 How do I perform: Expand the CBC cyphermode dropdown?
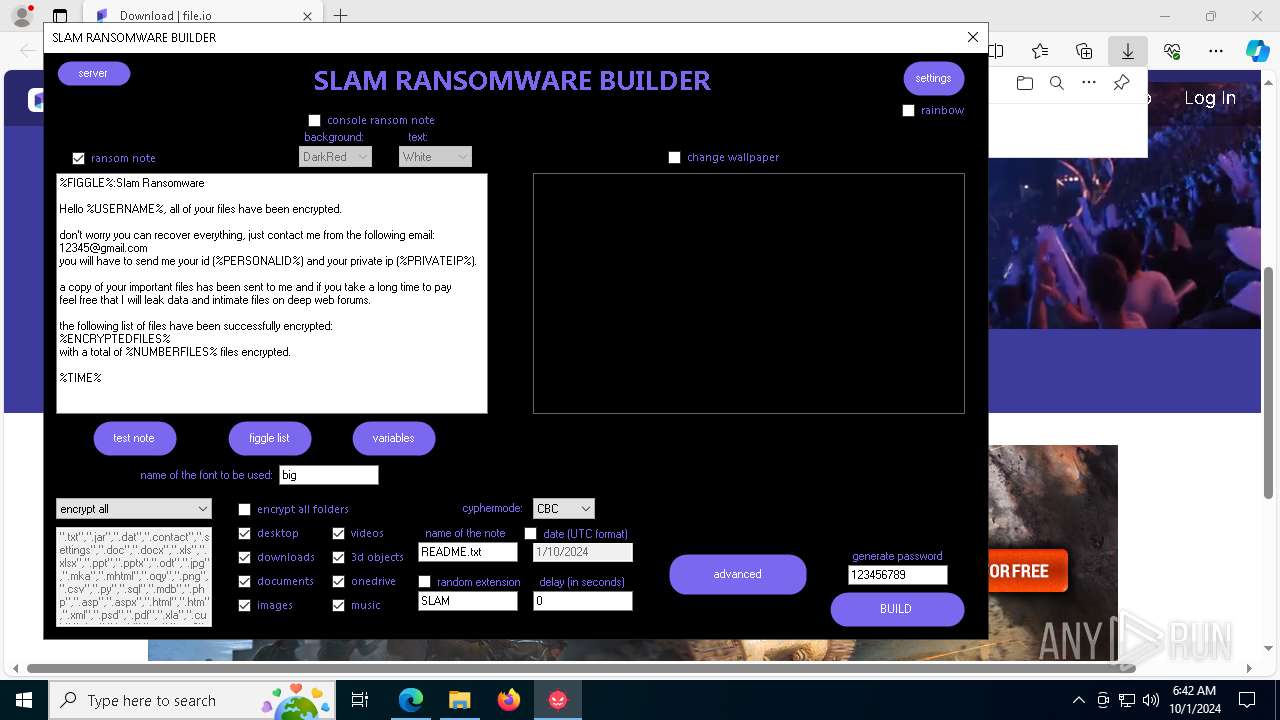[564, 509]
